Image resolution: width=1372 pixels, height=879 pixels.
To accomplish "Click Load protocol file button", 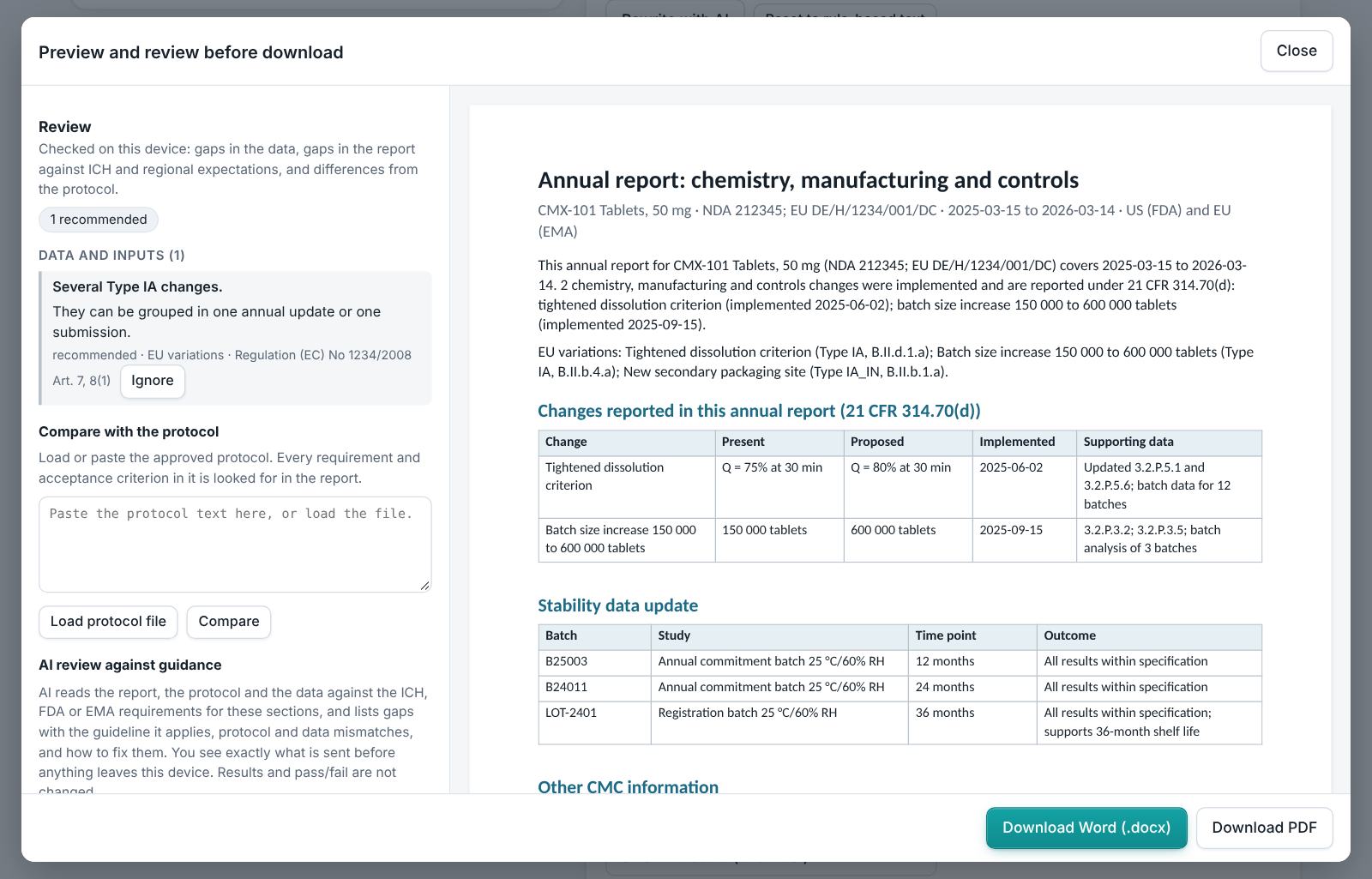I will pos(108,622).
